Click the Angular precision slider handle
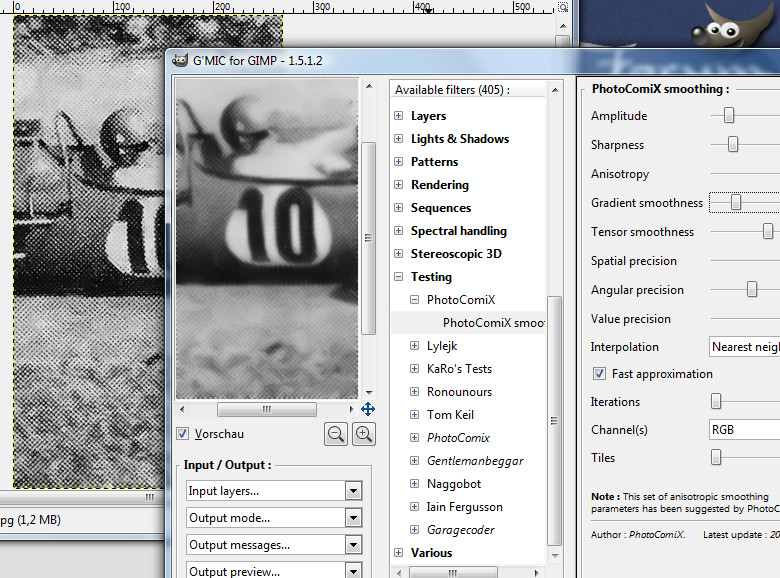Screen dimensions: 780x578 tap(752, 289)
